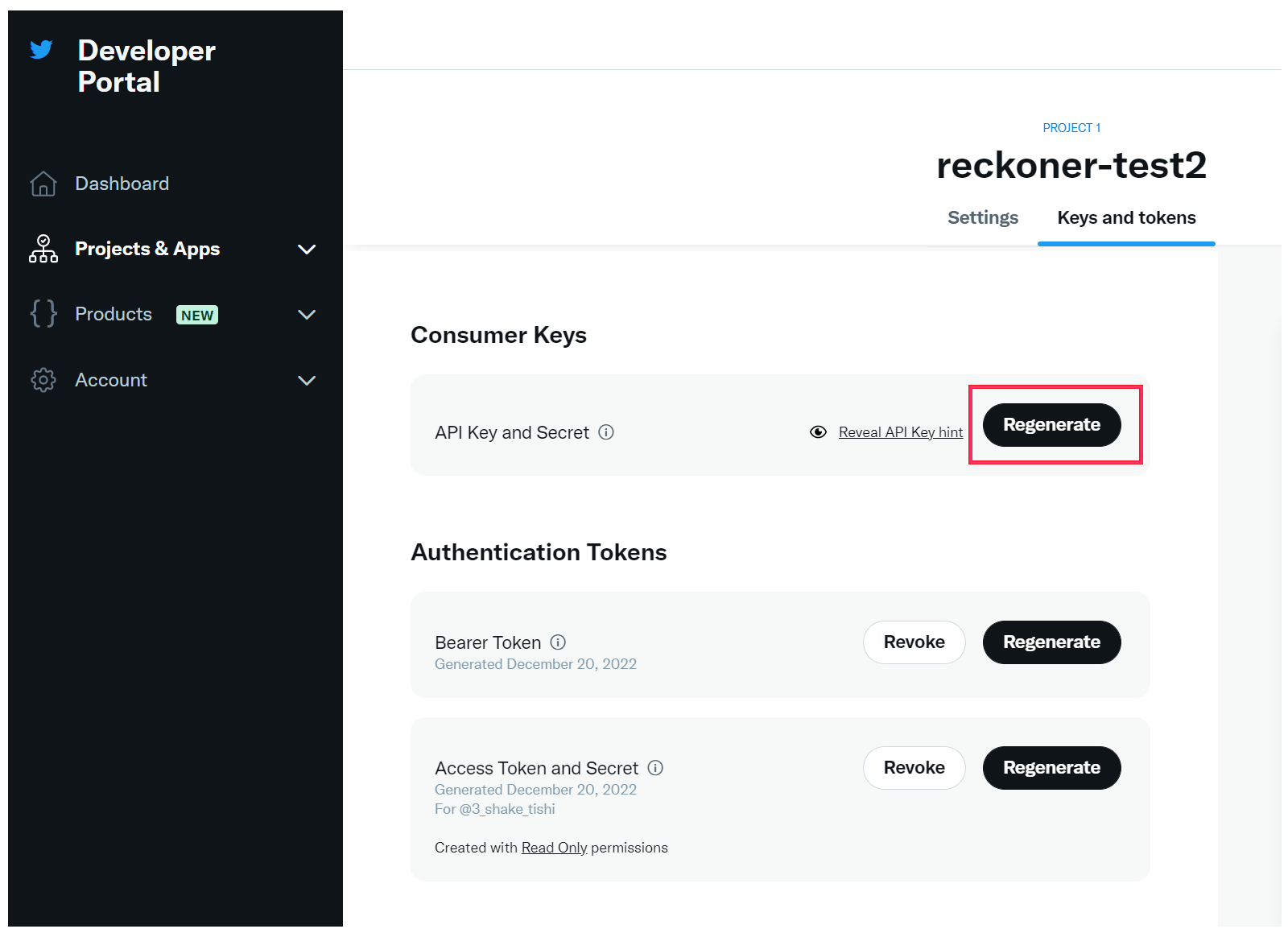Expand the Account section chevron
1288x933 pixels.
pos(307,381)
